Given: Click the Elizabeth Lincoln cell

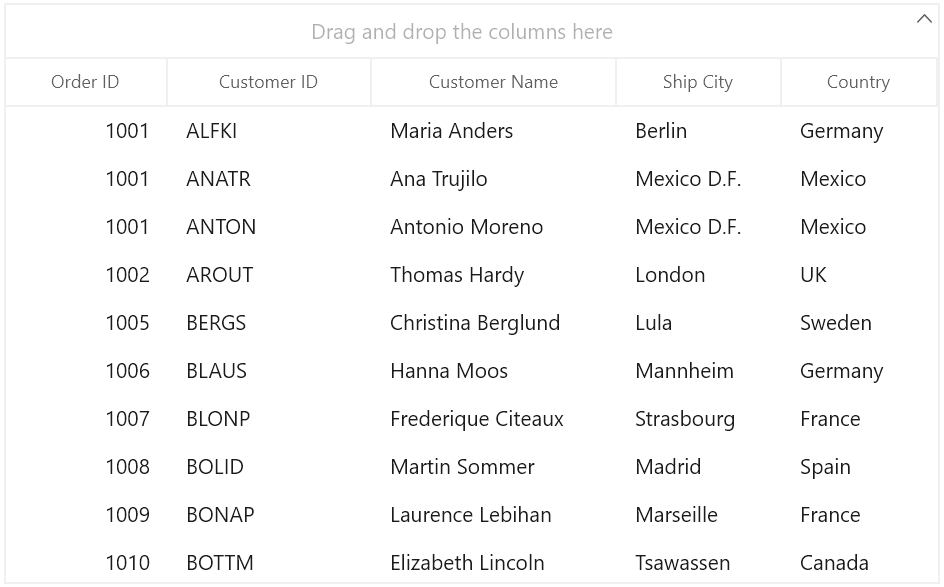Looking at the screenshot, I should [x=493, y=563].
